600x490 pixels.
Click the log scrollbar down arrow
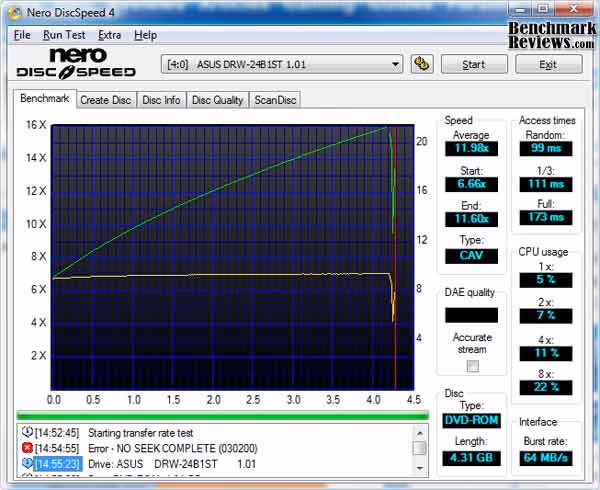point(420,468)
